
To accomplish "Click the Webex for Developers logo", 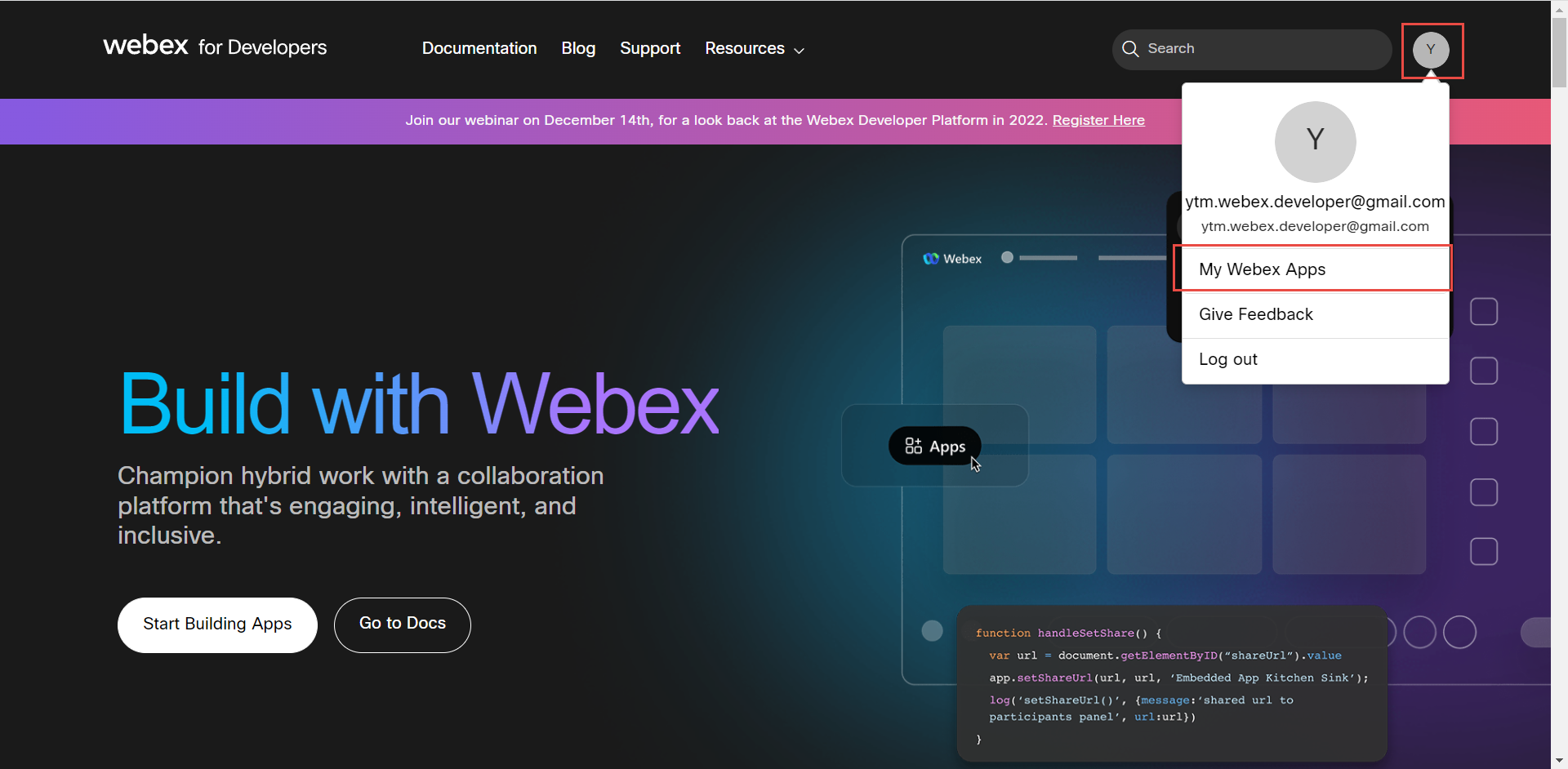I will click(215, 47).
